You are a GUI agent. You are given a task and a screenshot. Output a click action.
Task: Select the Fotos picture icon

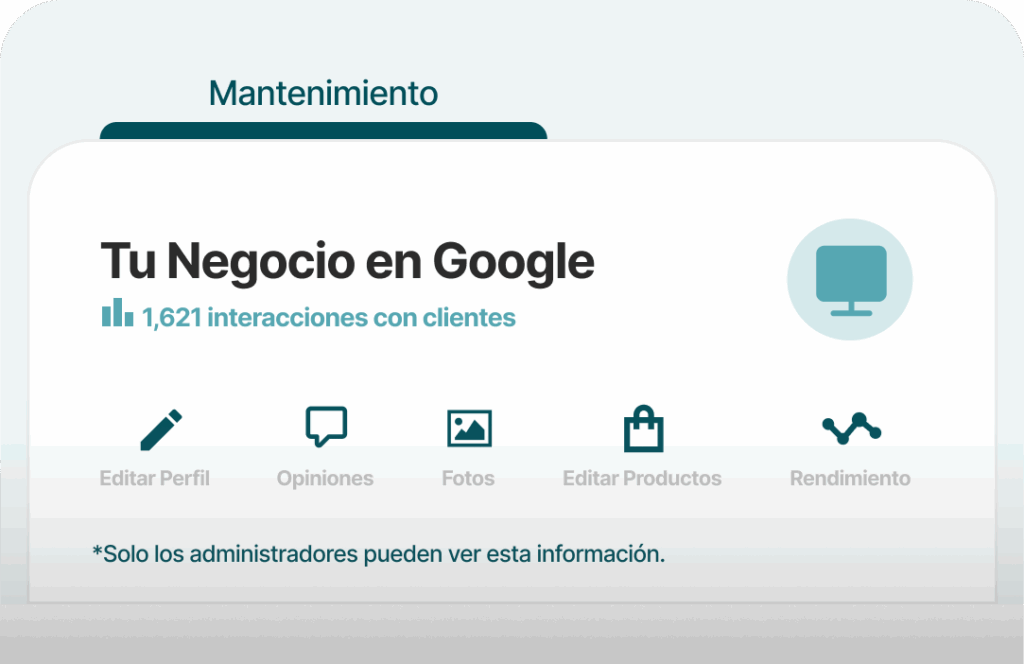469,429
